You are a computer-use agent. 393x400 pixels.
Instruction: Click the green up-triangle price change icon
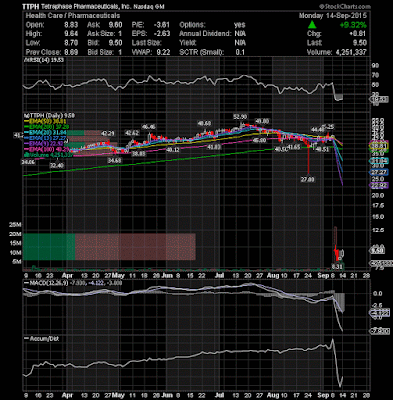[x=312, y=25]
